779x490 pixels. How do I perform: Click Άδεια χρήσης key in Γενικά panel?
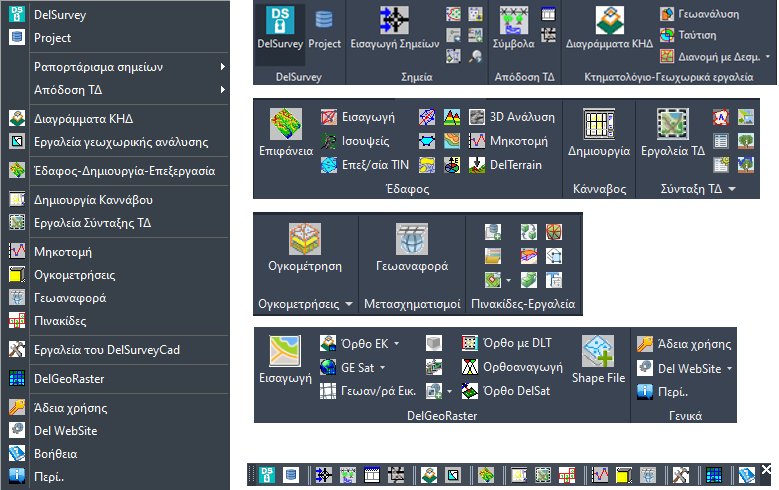click(x=684, y=344)
